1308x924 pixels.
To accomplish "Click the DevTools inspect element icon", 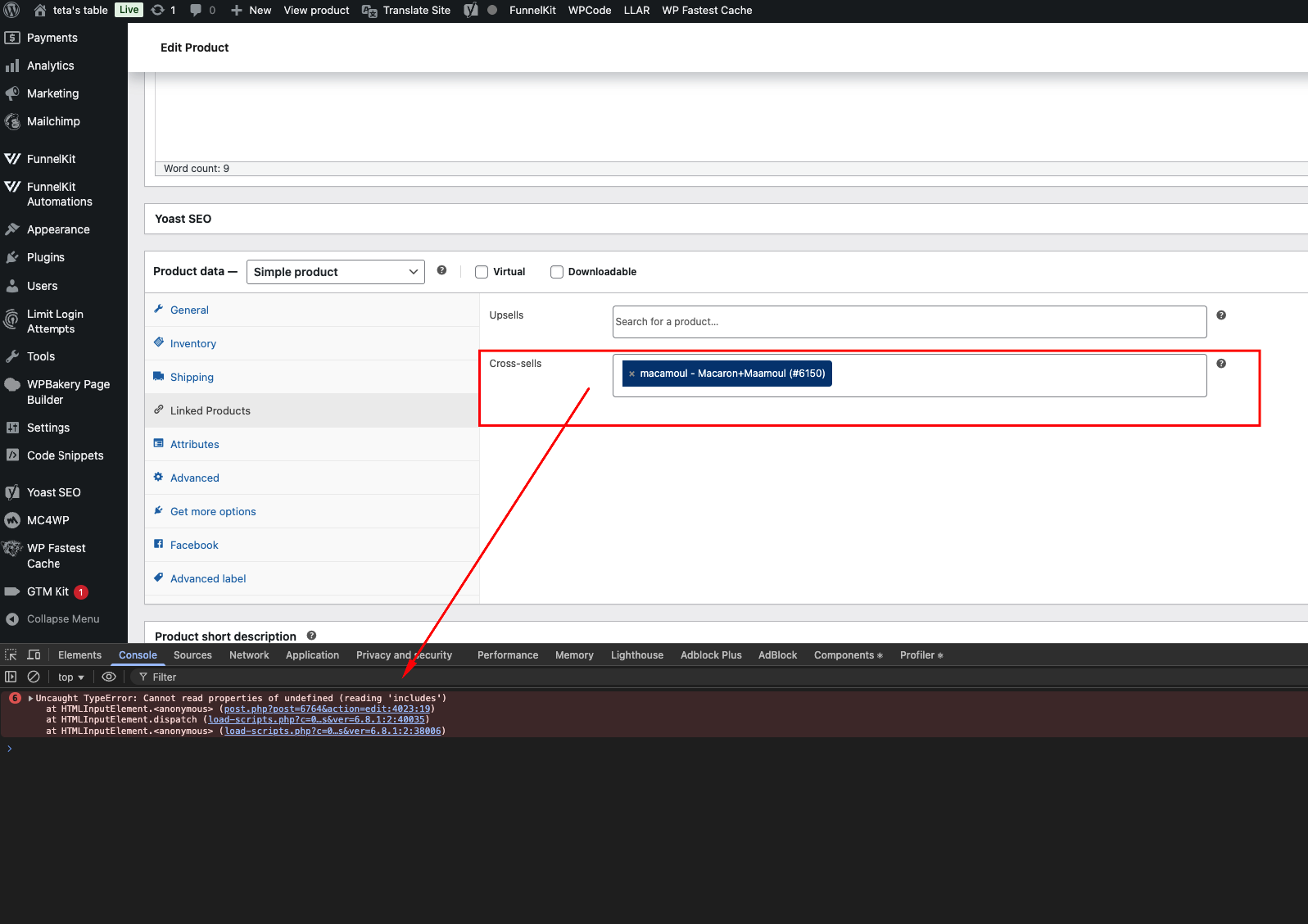I will click(x=11, y=654).
